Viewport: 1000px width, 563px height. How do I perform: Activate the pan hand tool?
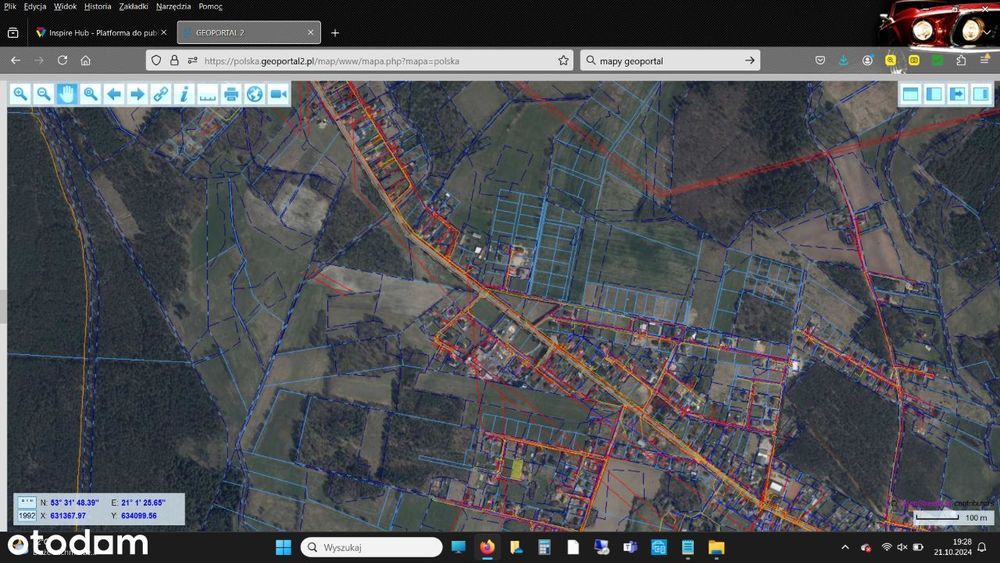[x=67, y=94]
